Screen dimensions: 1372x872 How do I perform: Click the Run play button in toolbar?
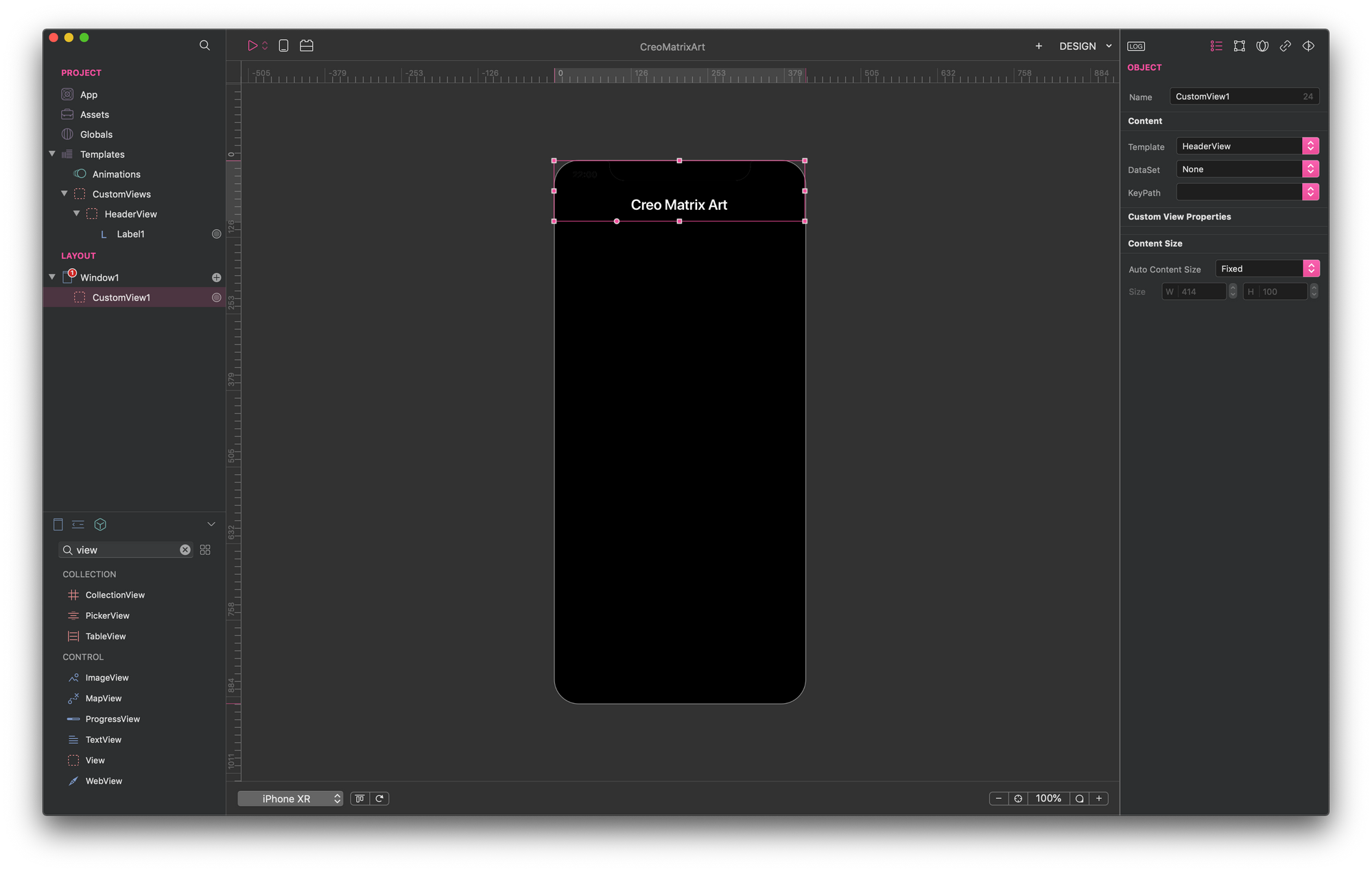click(252, 45)
